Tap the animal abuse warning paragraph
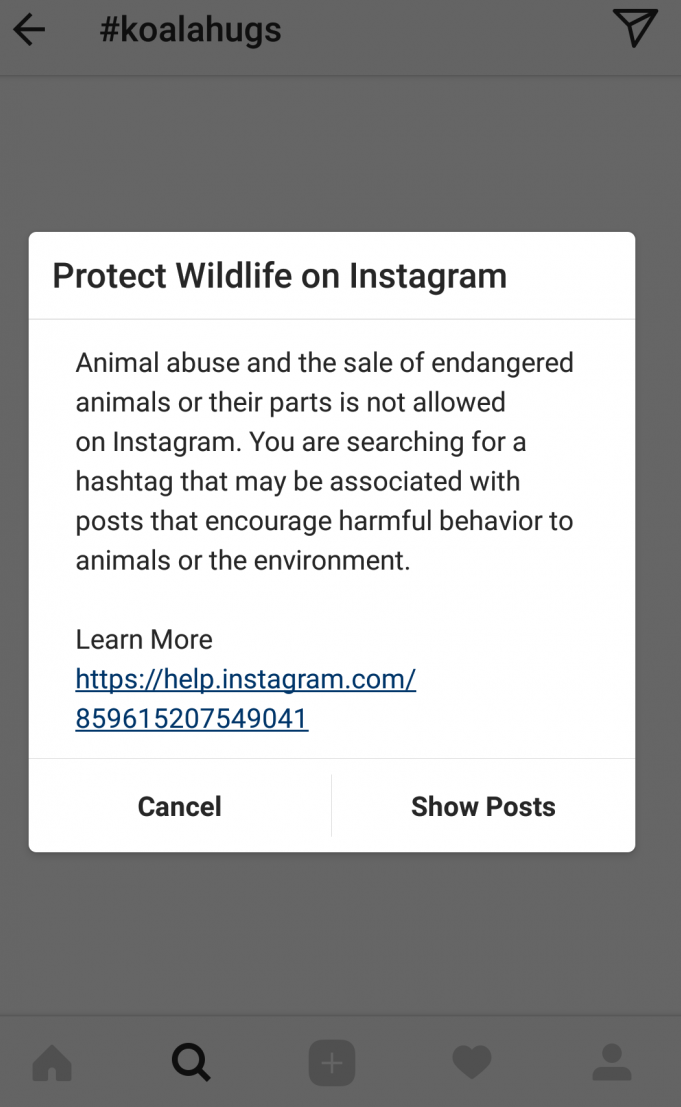 pos(325,462)
